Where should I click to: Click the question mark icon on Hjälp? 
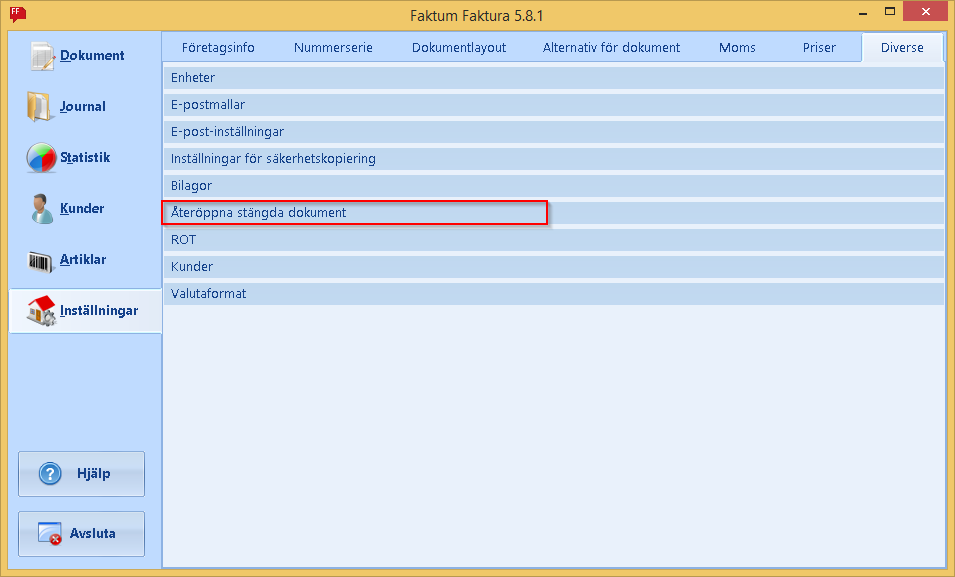coord(50,473)
